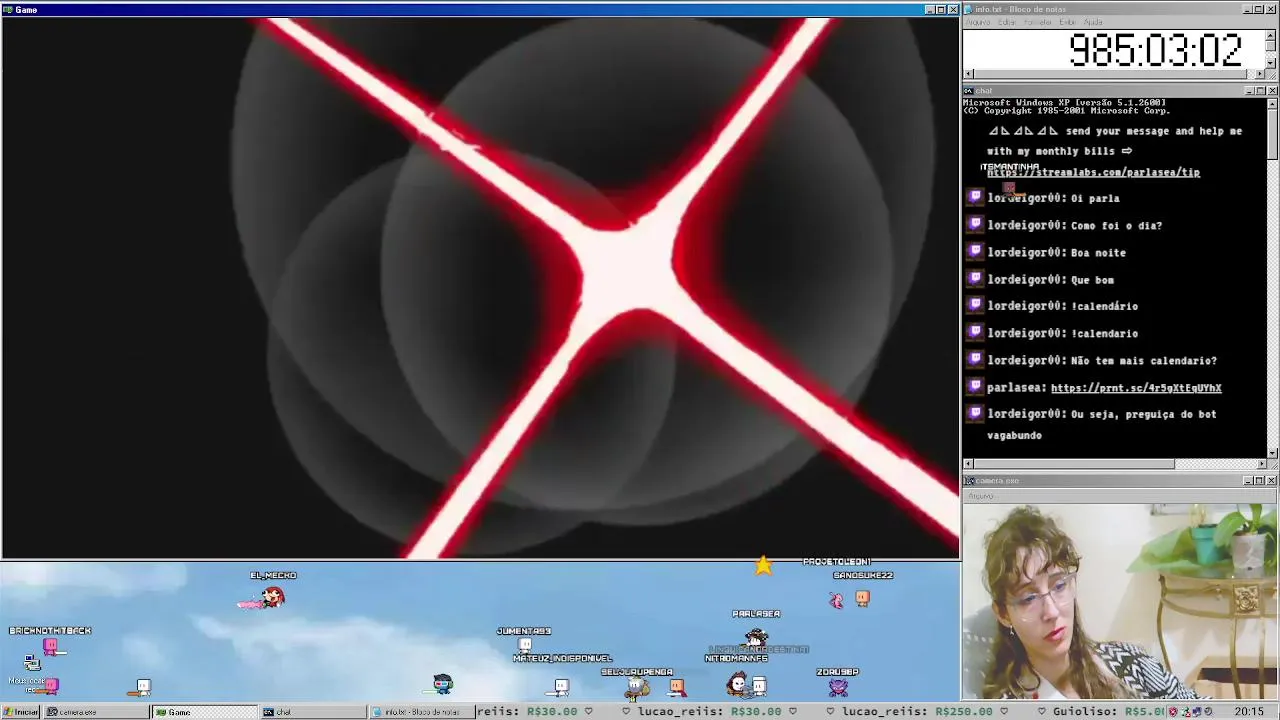
Task: Click Twitch icon beside 'Oi parla' message
Action: point(976,198)
